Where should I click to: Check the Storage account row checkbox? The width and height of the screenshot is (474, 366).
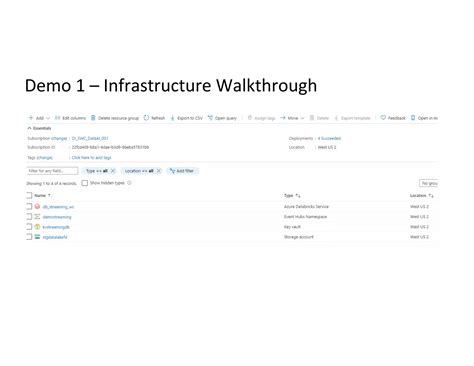click(x=29, y=237)
